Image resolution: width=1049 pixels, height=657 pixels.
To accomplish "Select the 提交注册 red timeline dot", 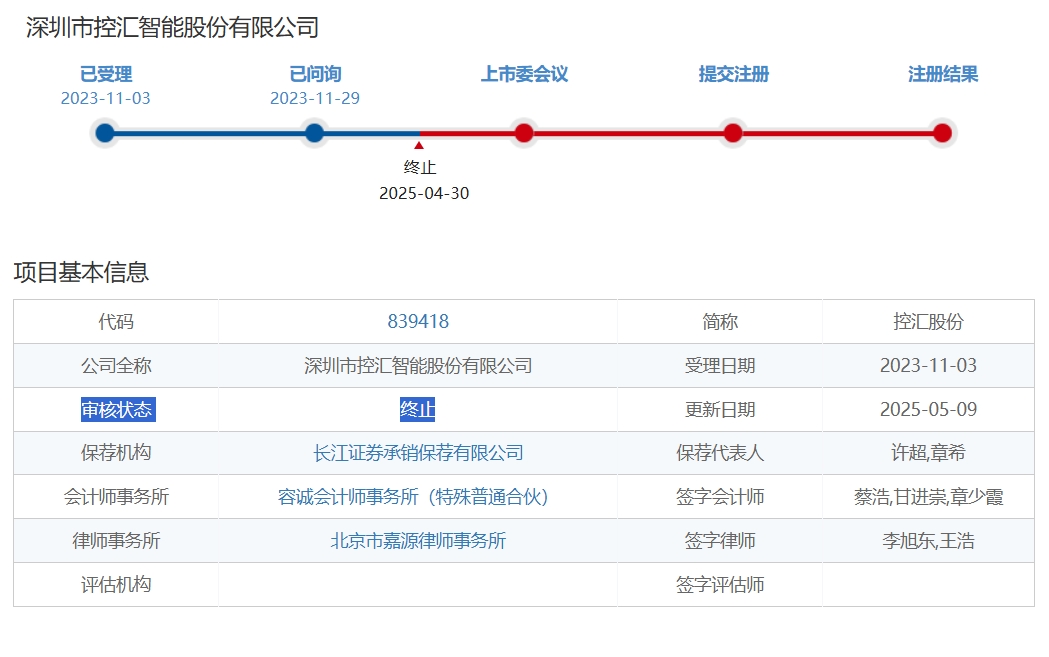I will click(x=733, y=132).
